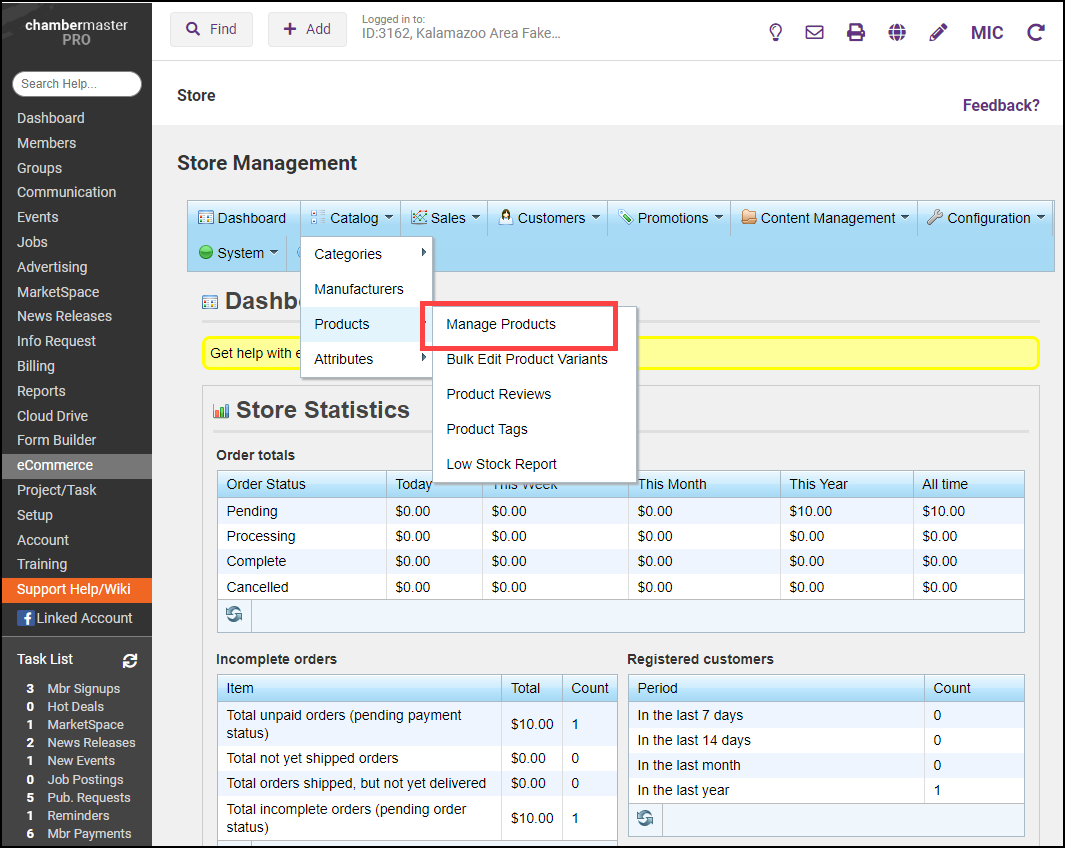Refresh the Order totals table

coord(234,615)
